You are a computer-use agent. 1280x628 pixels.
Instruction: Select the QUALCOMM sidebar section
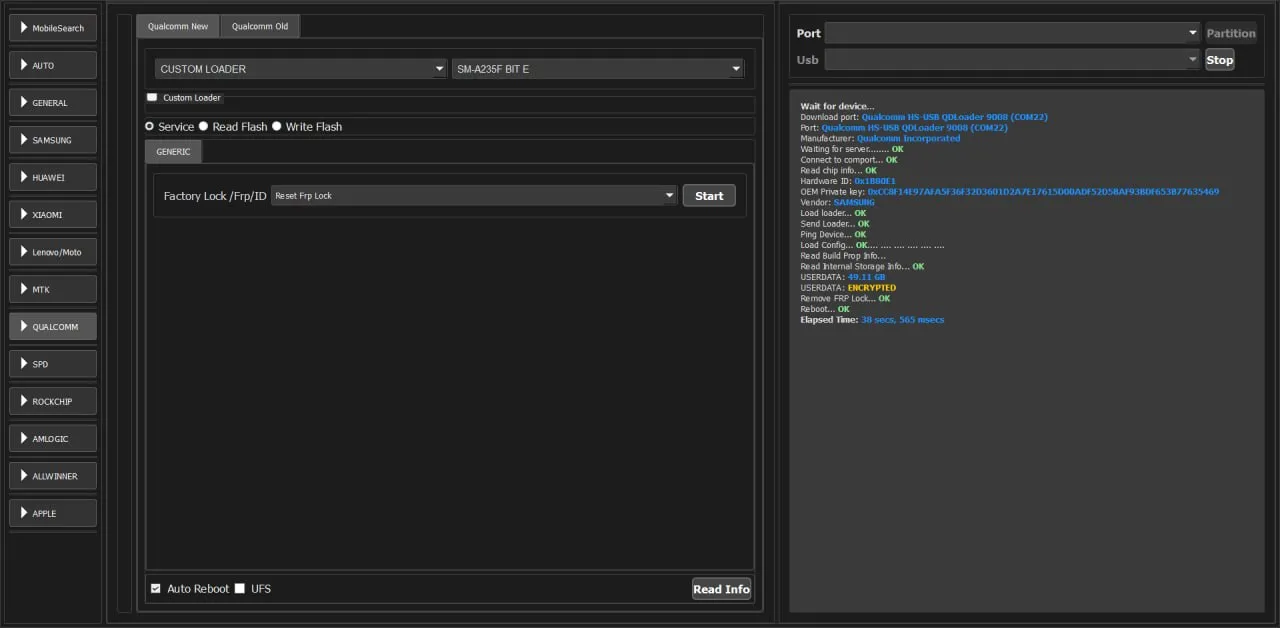[x=53, y=326]
